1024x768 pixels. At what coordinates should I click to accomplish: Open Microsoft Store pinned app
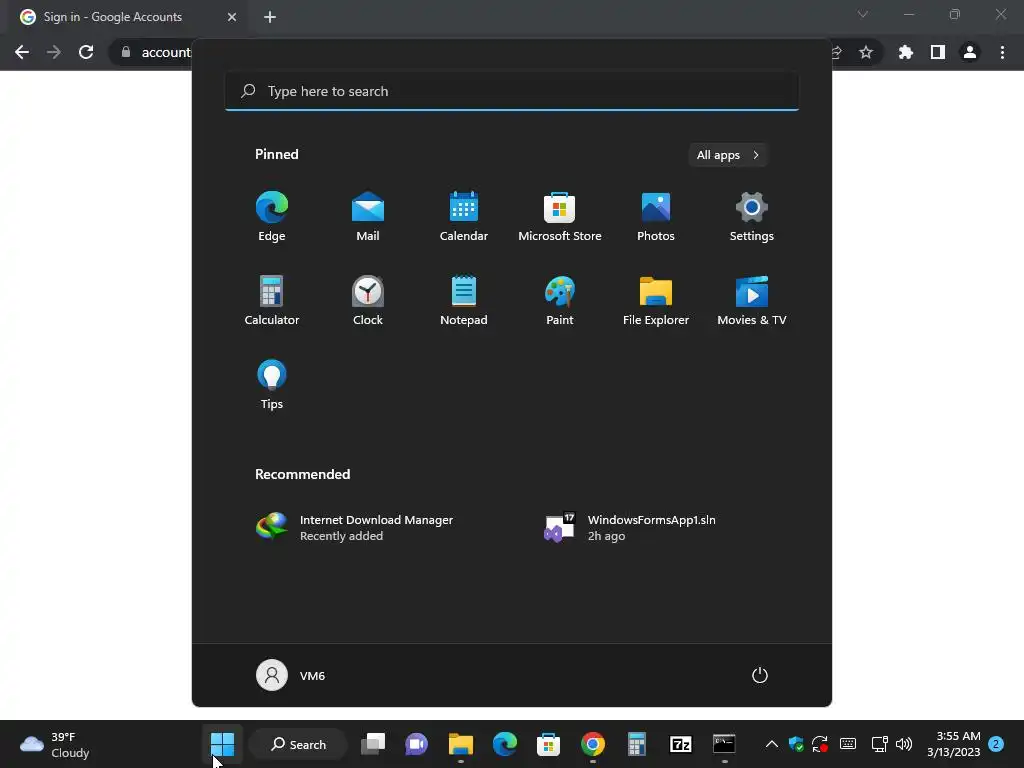coord(560,217)
